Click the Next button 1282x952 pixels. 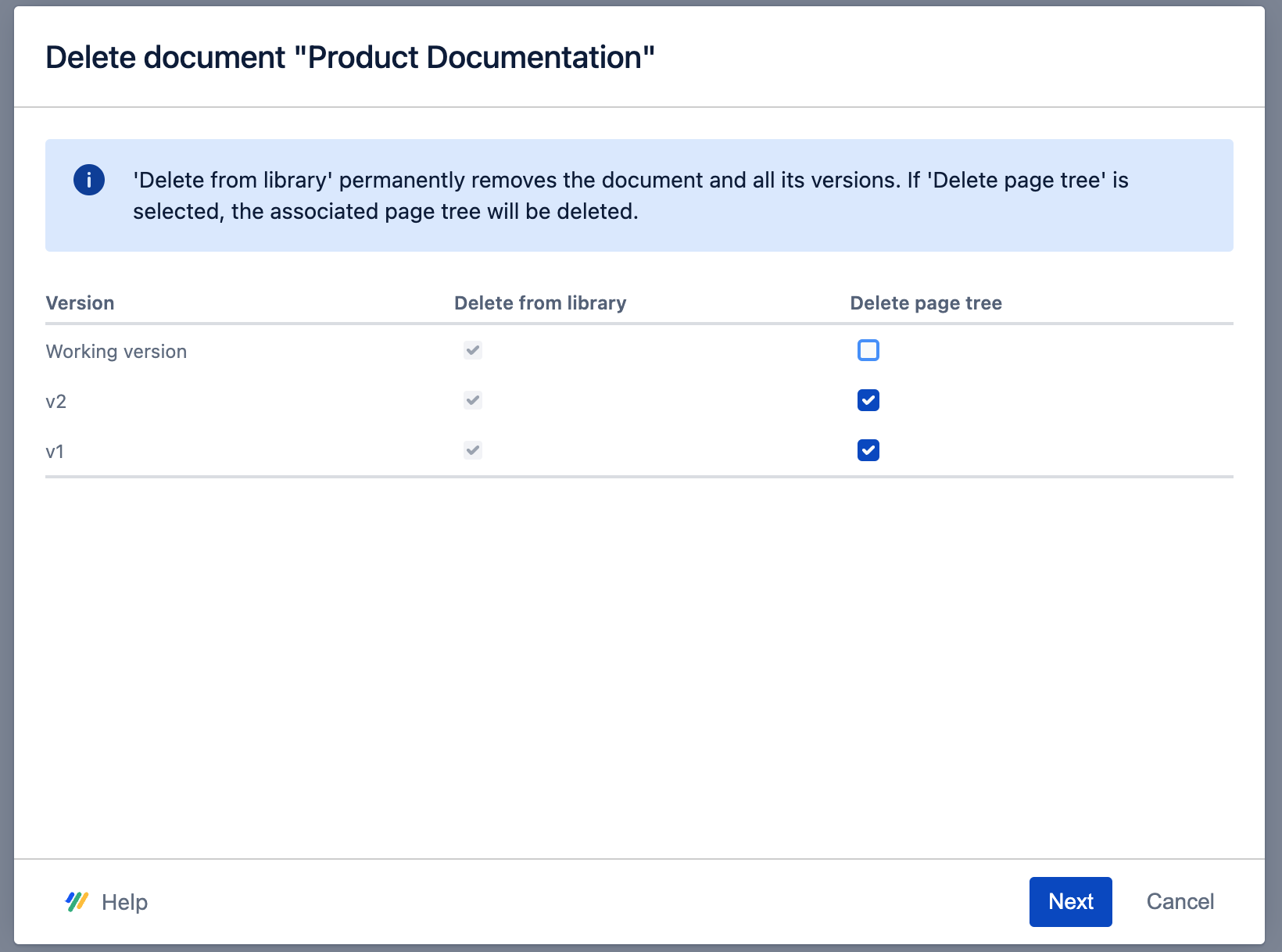coord(1070,901)
